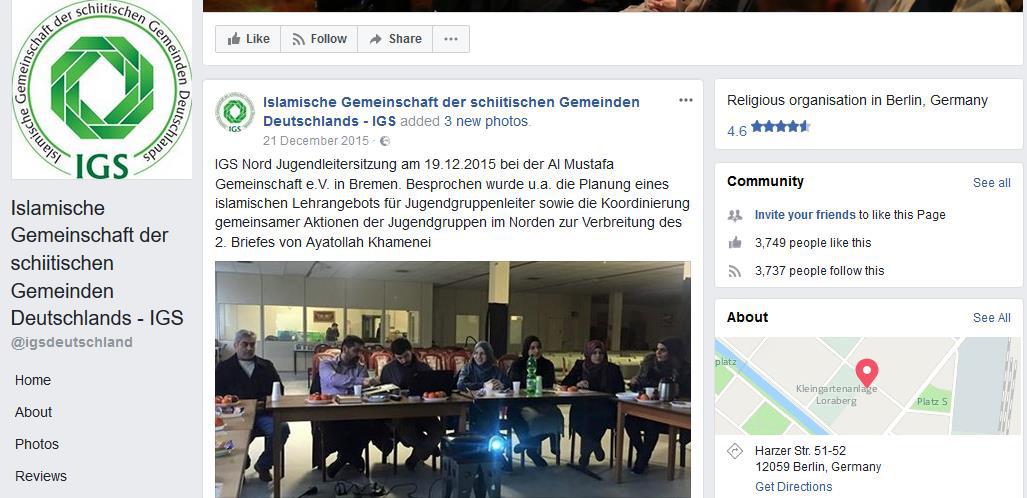This screenshot has width=1027, height=498.
Task: Open the page's more options ellipsis
Action: (451, 39)
